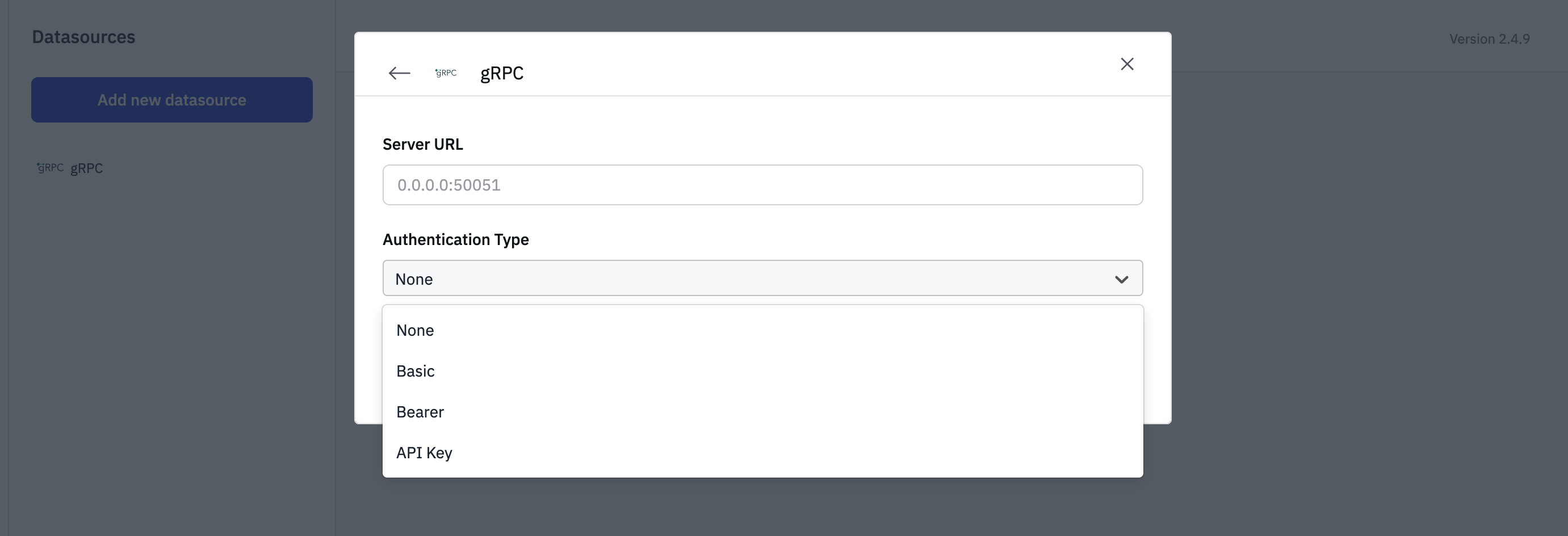
Task: Click the 0.0.0.0:50051 placeholder text
Action: click(x=448, y=185)
